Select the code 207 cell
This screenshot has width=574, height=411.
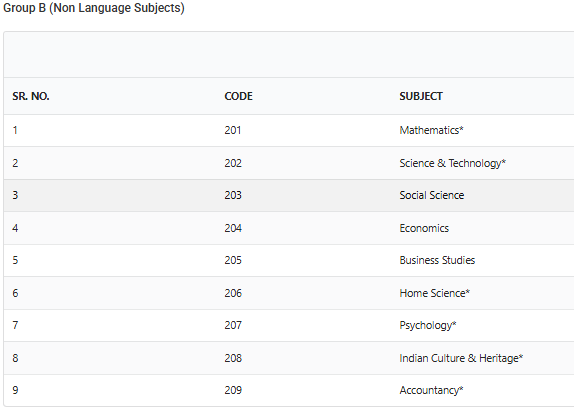233,325
